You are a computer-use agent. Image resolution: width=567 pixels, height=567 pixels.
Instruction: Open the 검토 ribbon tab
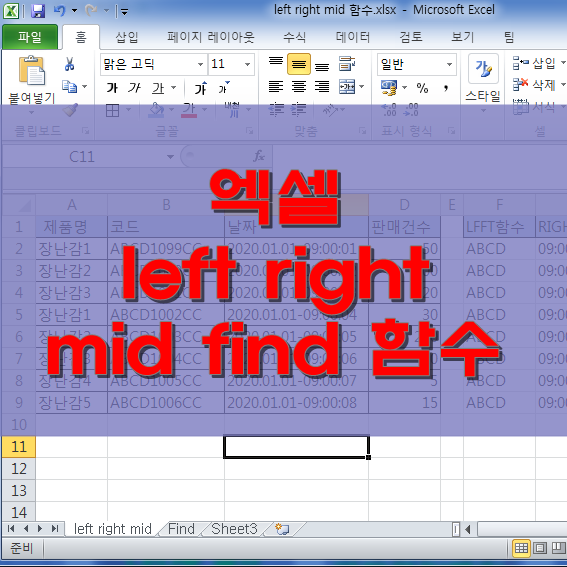pos(411,37)
